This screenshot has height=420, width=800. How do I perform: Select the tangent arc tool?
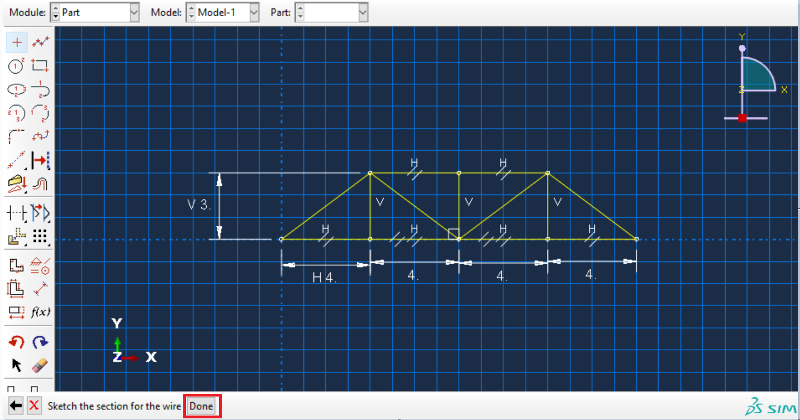(40, 89)
